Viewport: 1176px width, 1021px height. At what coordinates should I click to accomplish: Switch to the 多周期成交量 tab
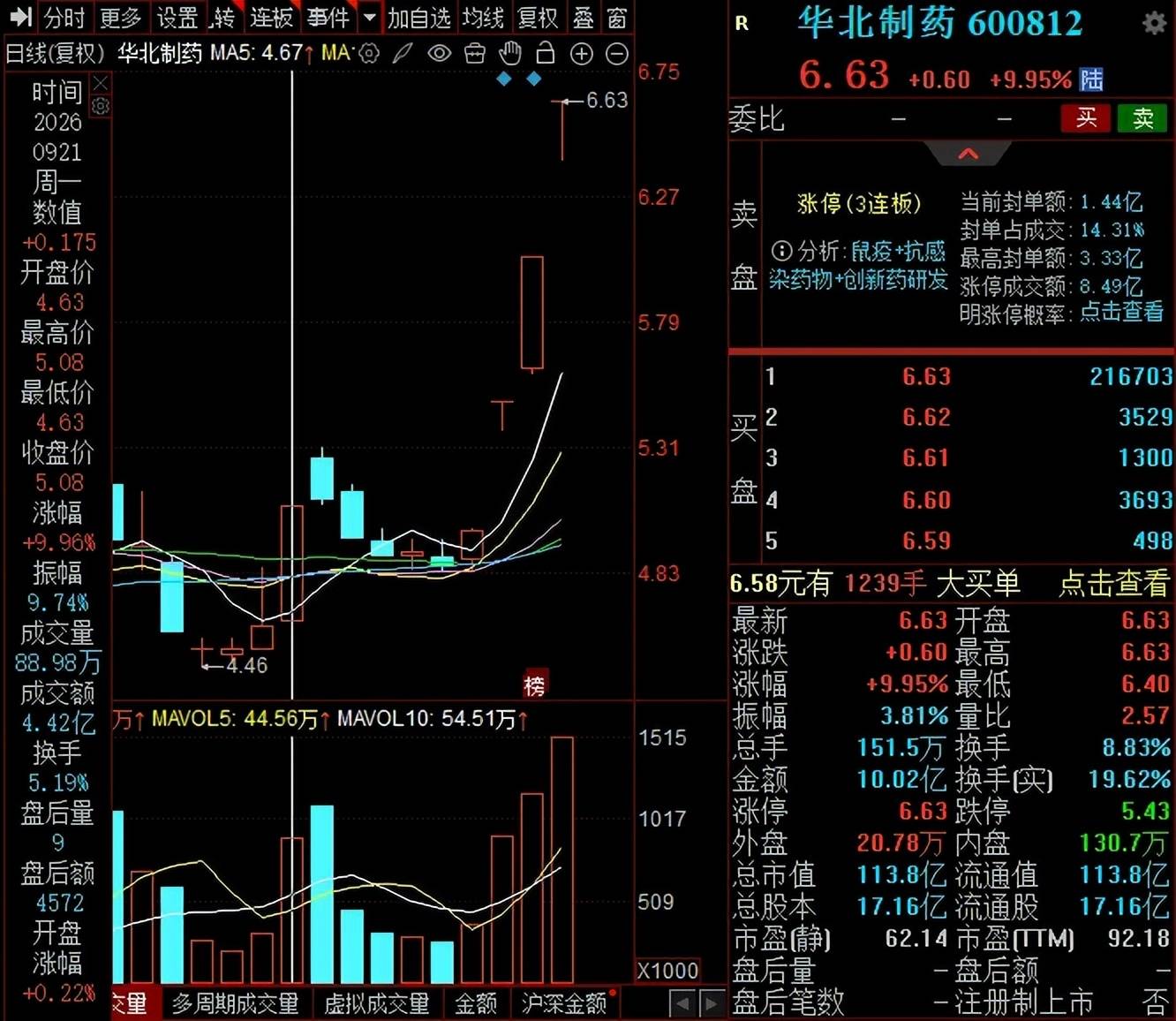tap(236, 1003)
